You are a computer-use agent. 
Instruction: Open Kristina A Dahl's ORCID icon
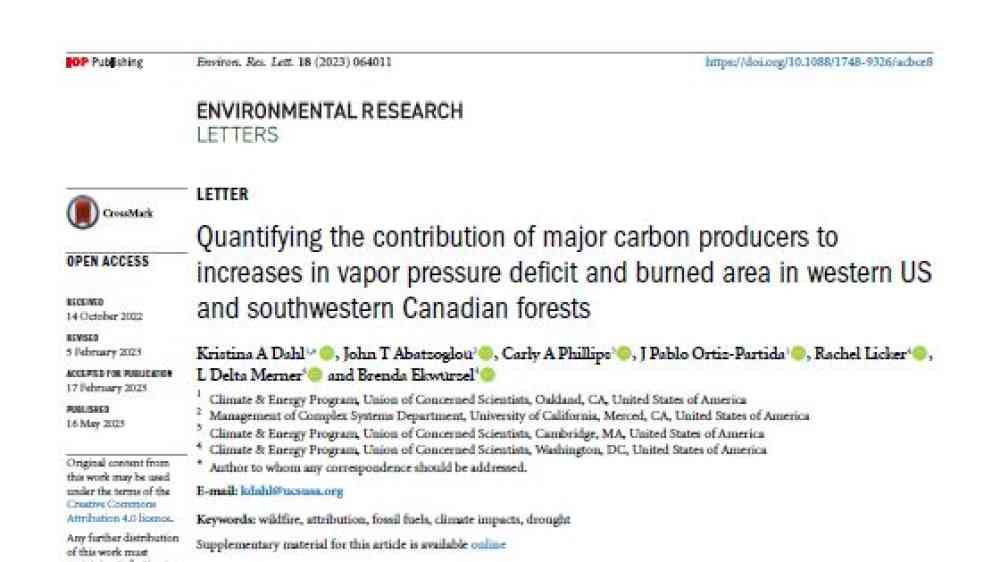[x=327, y=353]
